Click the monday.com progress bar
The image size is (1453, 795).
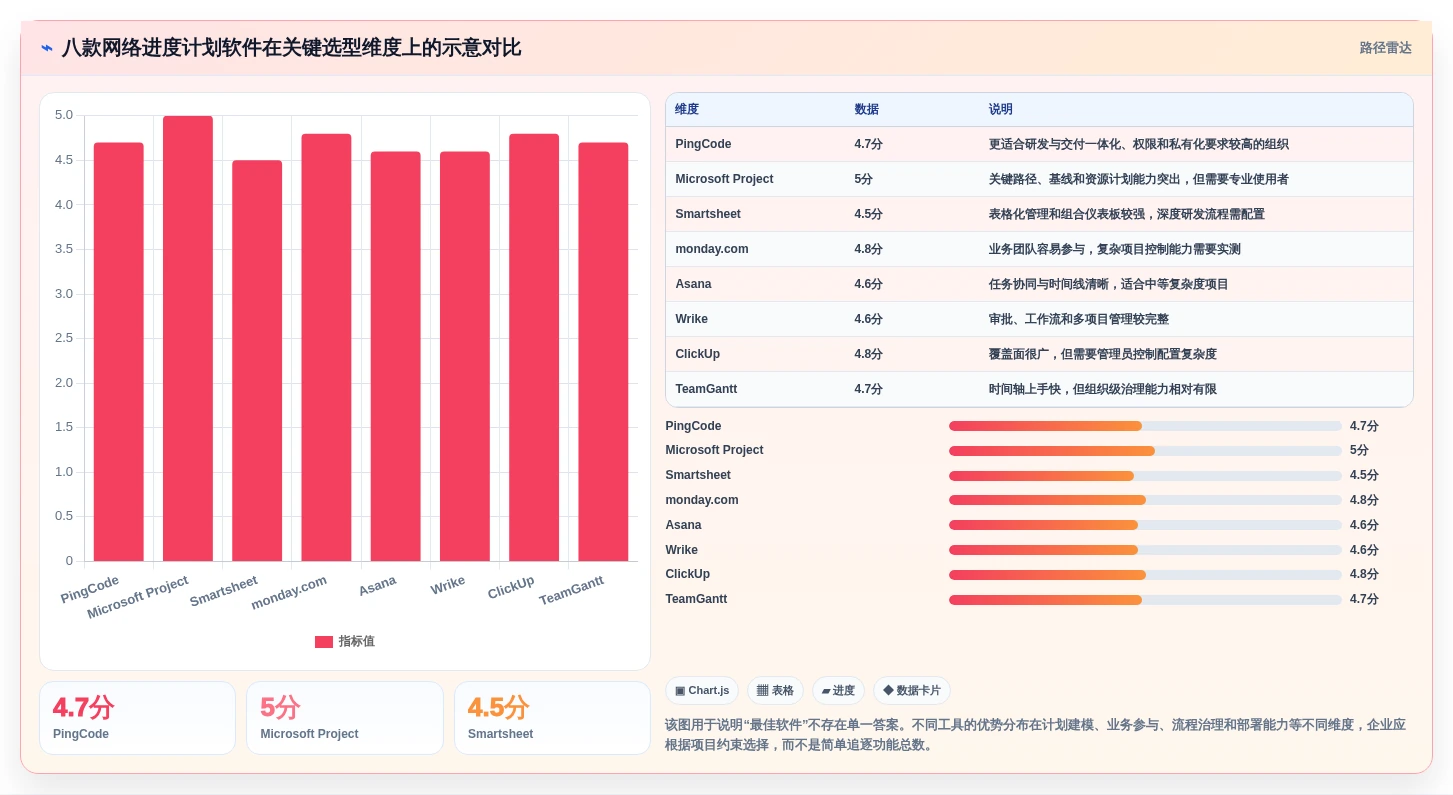click(1145, 500)
